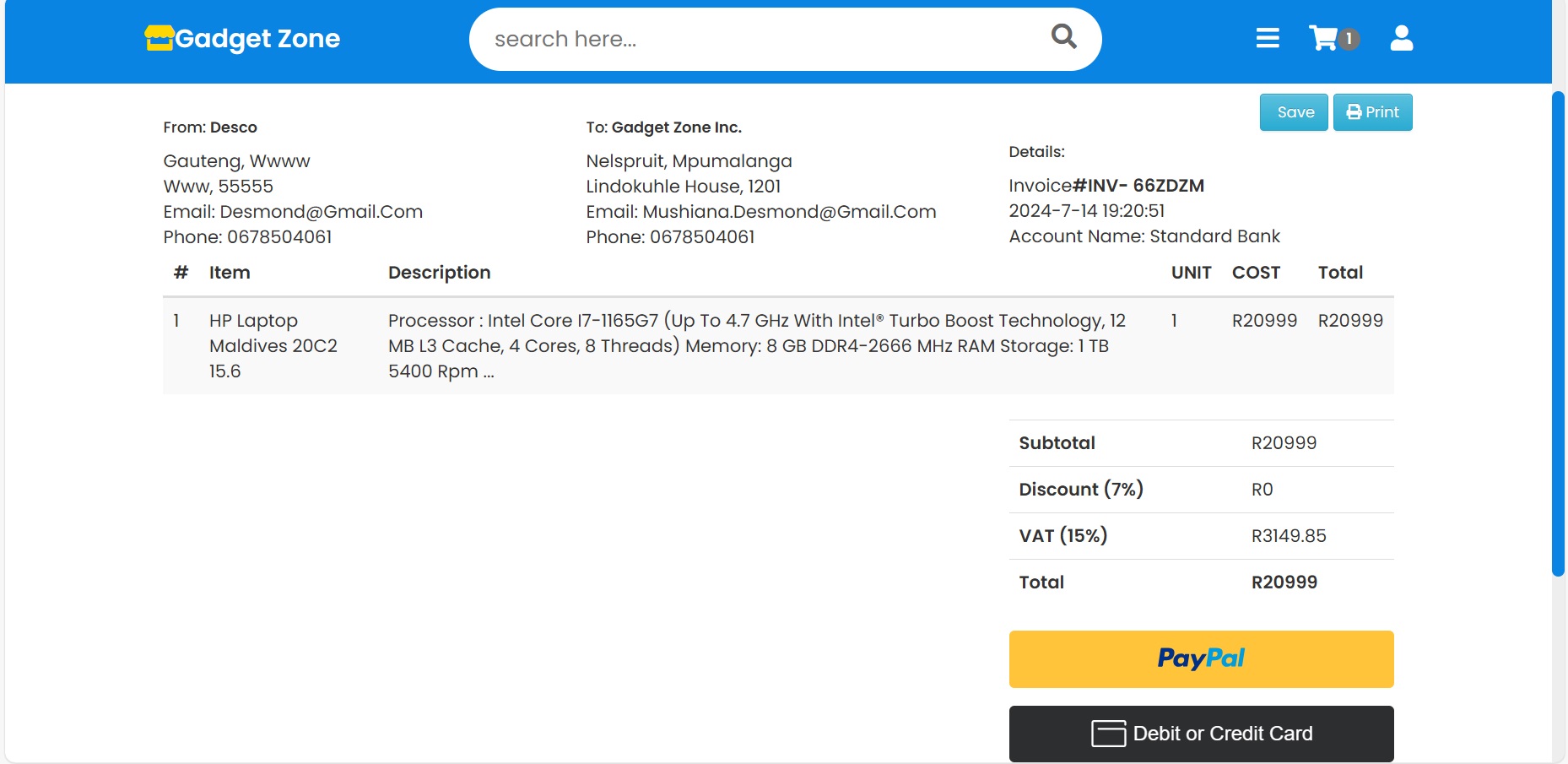Click the Details: heading

[x=1036, y=152]
